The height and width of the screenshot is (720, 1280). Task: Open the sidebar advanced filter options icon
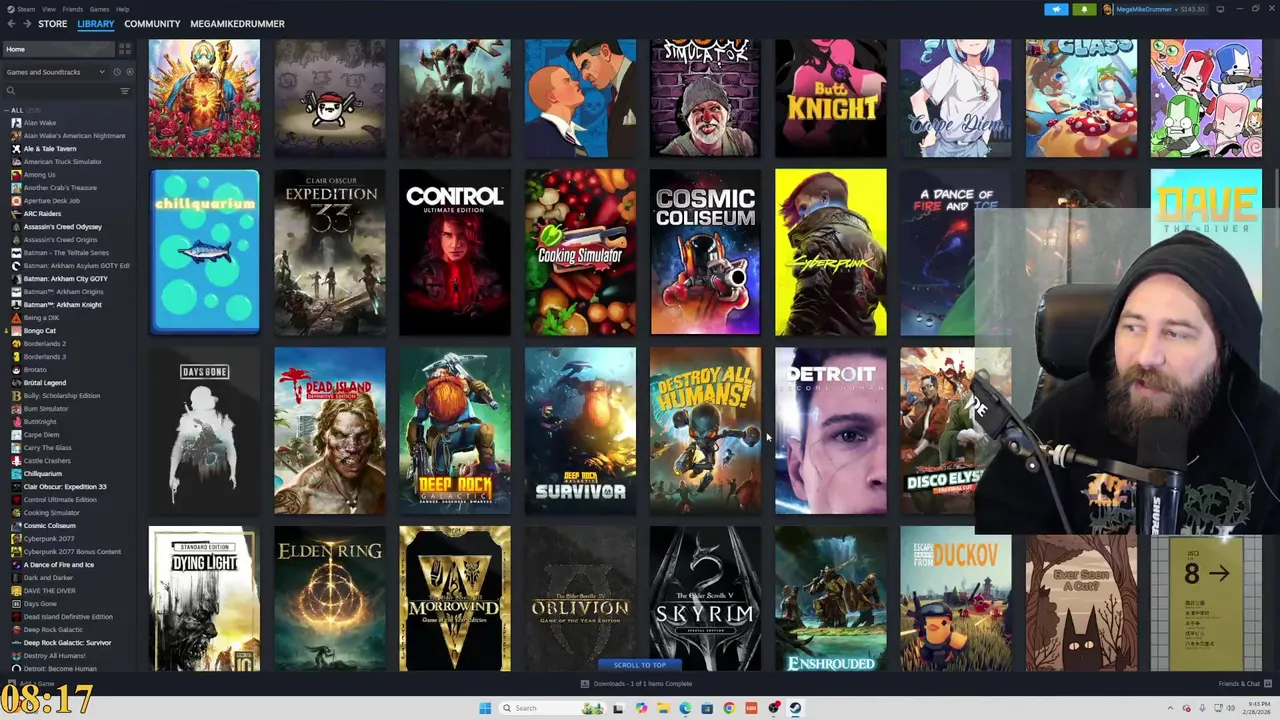(x=125, y=91)
